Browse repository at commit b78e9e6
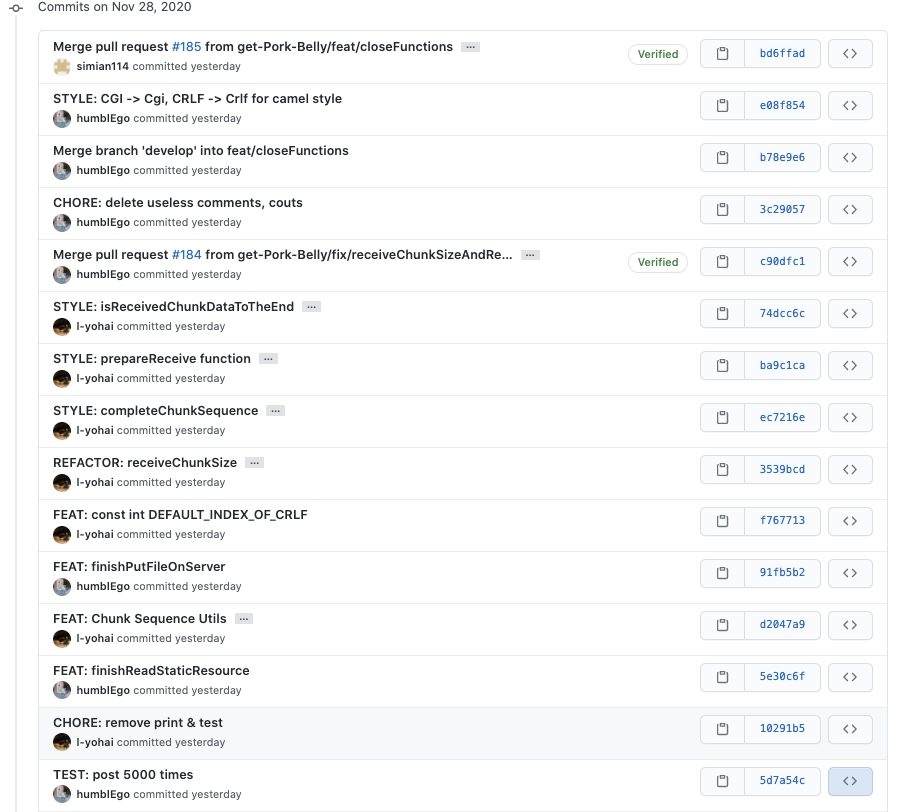This screenshot has height=812, width=899. tap(850, 158)
